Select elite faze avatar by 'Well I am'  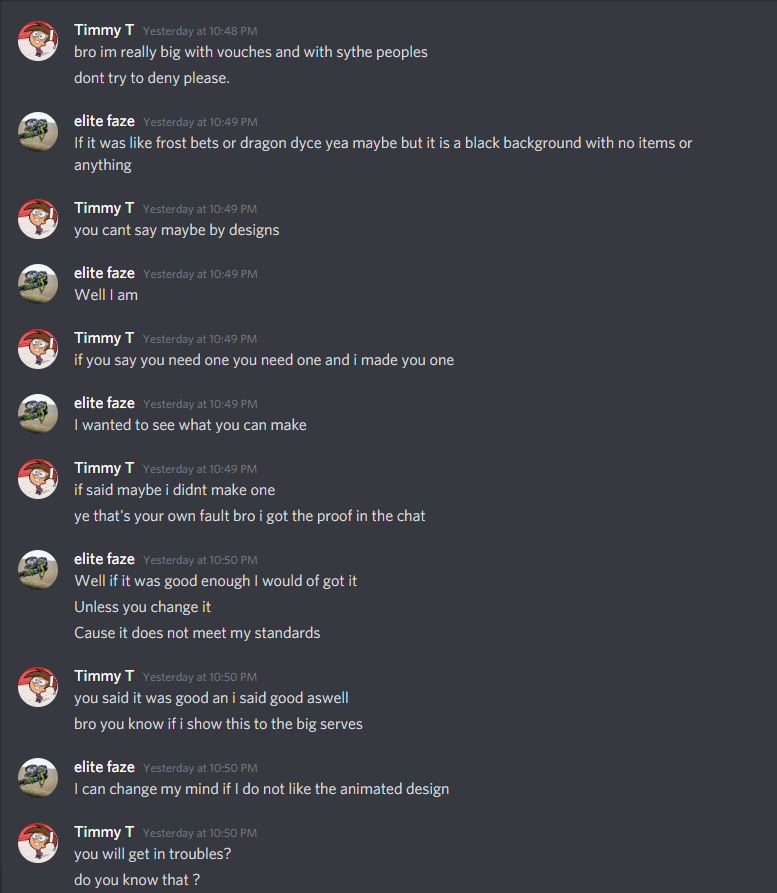[x=38, y=284]
